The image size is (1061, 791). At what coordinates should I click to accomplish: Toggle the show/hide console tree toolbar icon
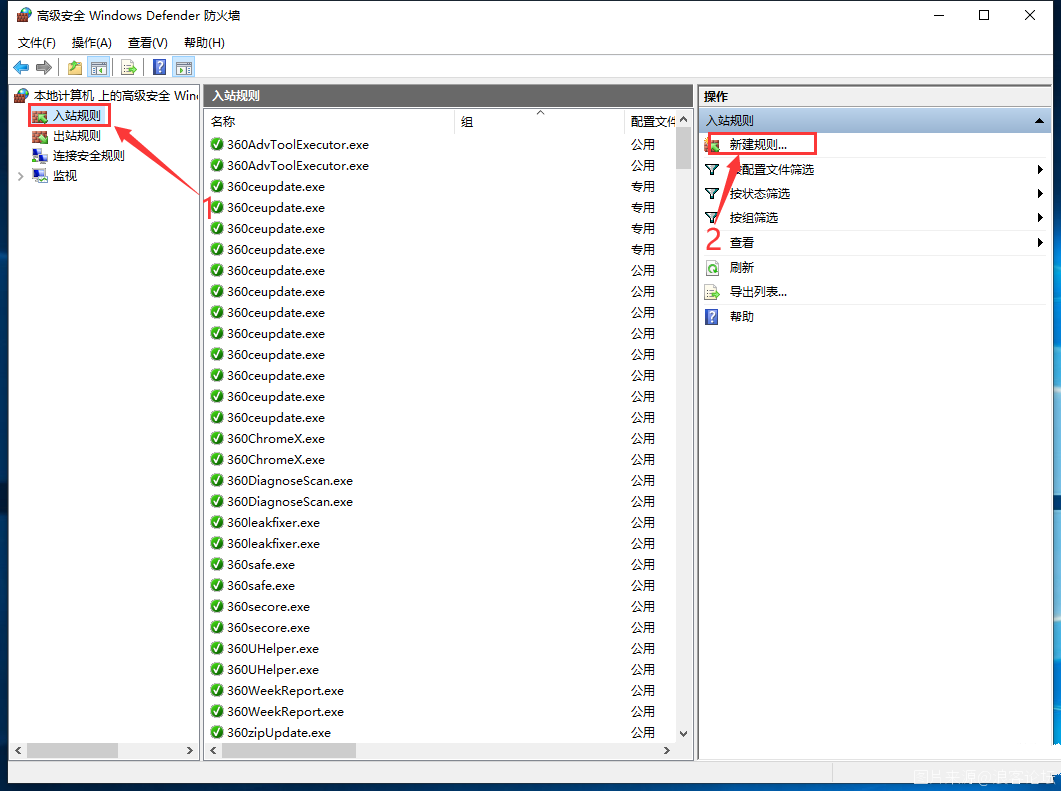(99, 68)
